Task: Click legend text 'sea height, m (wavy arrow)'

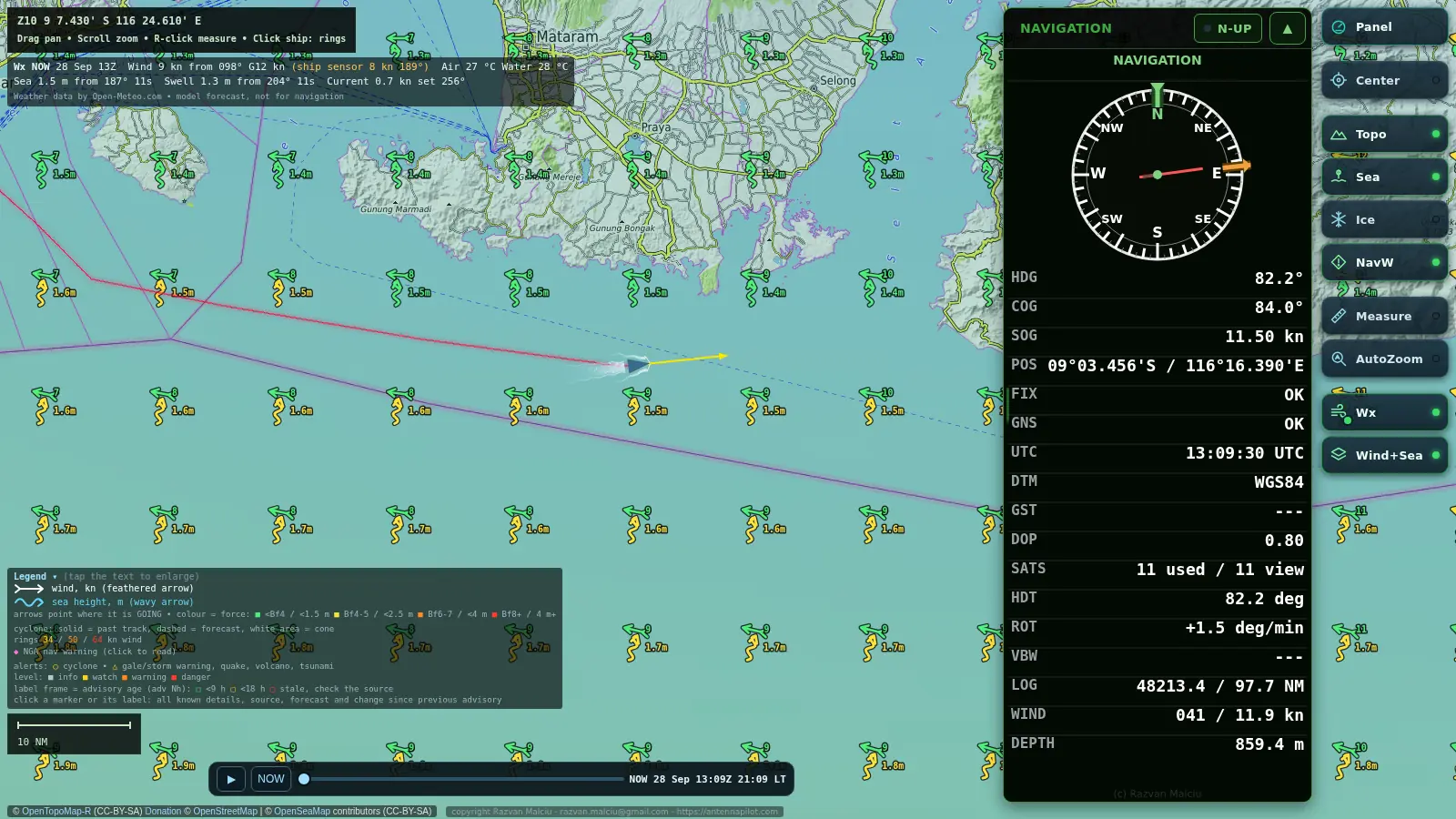Action: pos(122,602)
